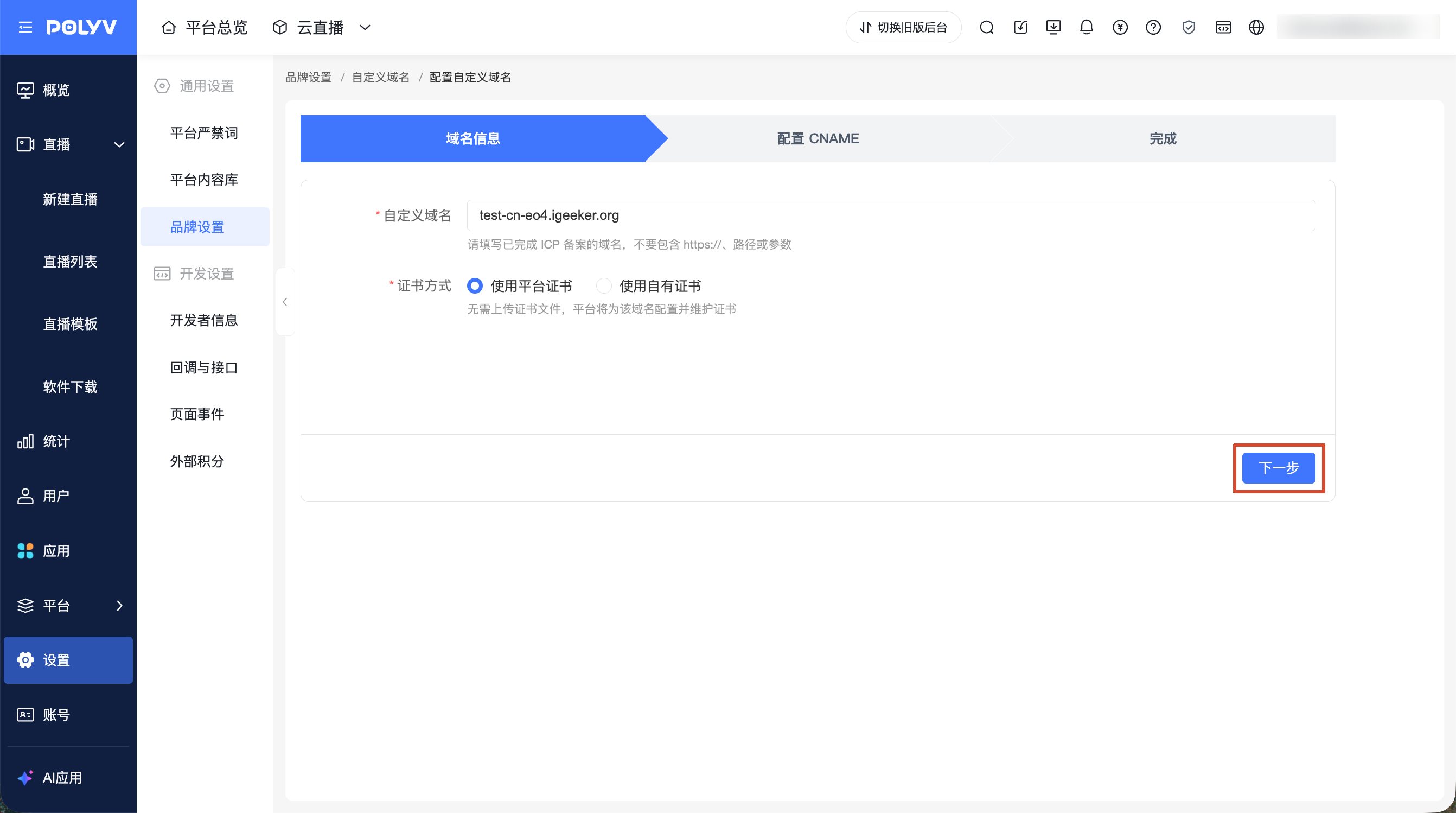Open 直播列表 in the sidebar
The width and height of the screenshot is (1456, 813).
(x=70, y=261)
